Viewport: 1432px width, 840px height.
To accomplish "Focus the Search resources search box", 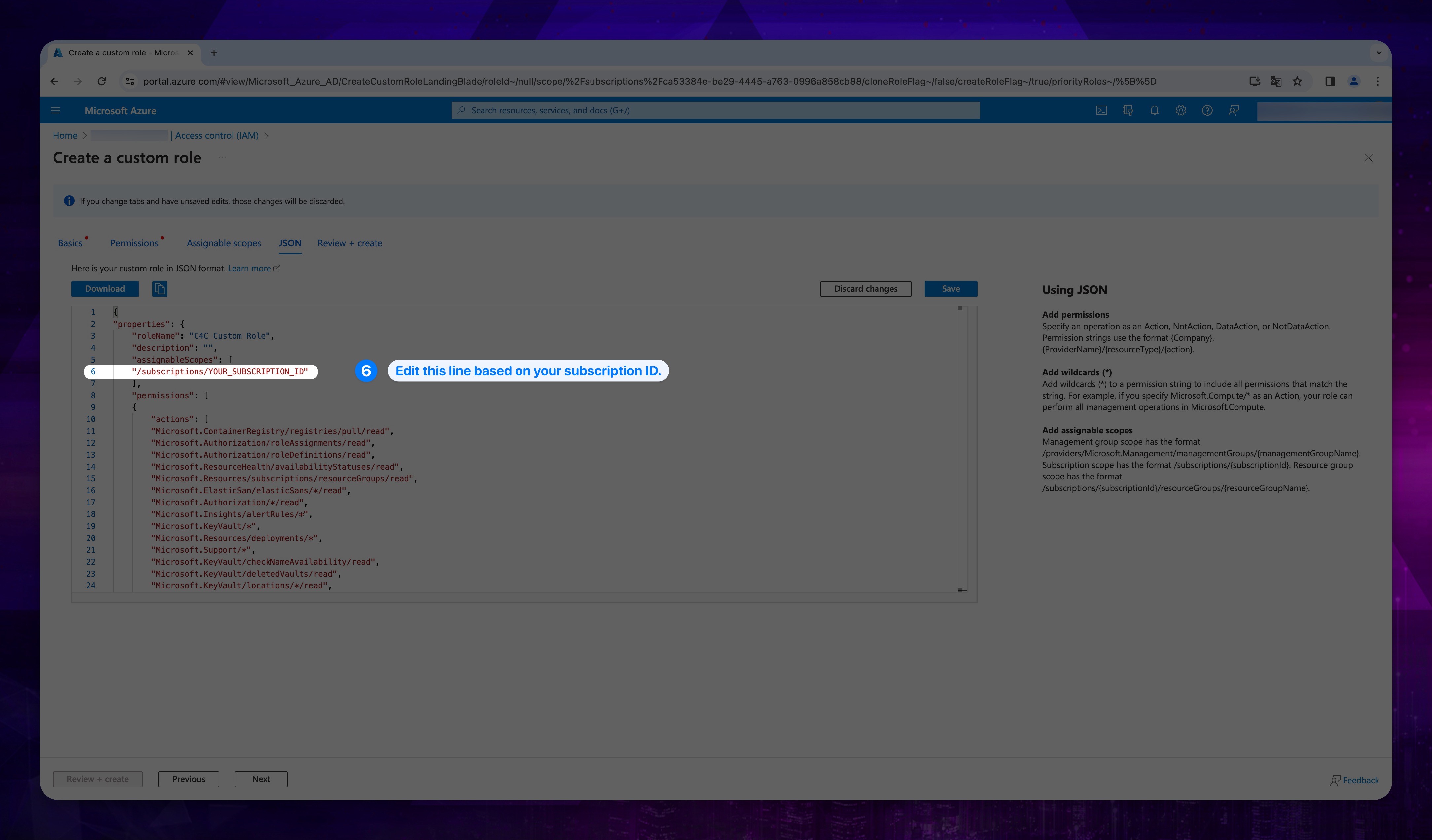I will (715, 110).
